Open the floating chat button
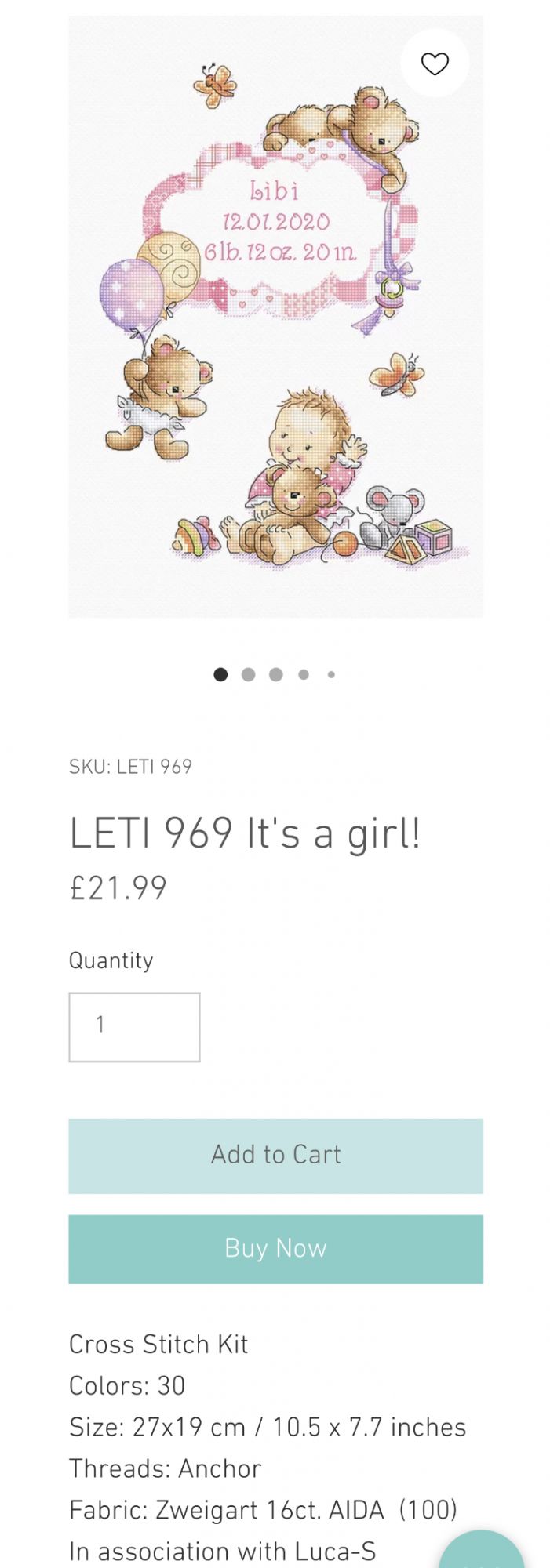550x1568 pixels. click(482, 1552)
